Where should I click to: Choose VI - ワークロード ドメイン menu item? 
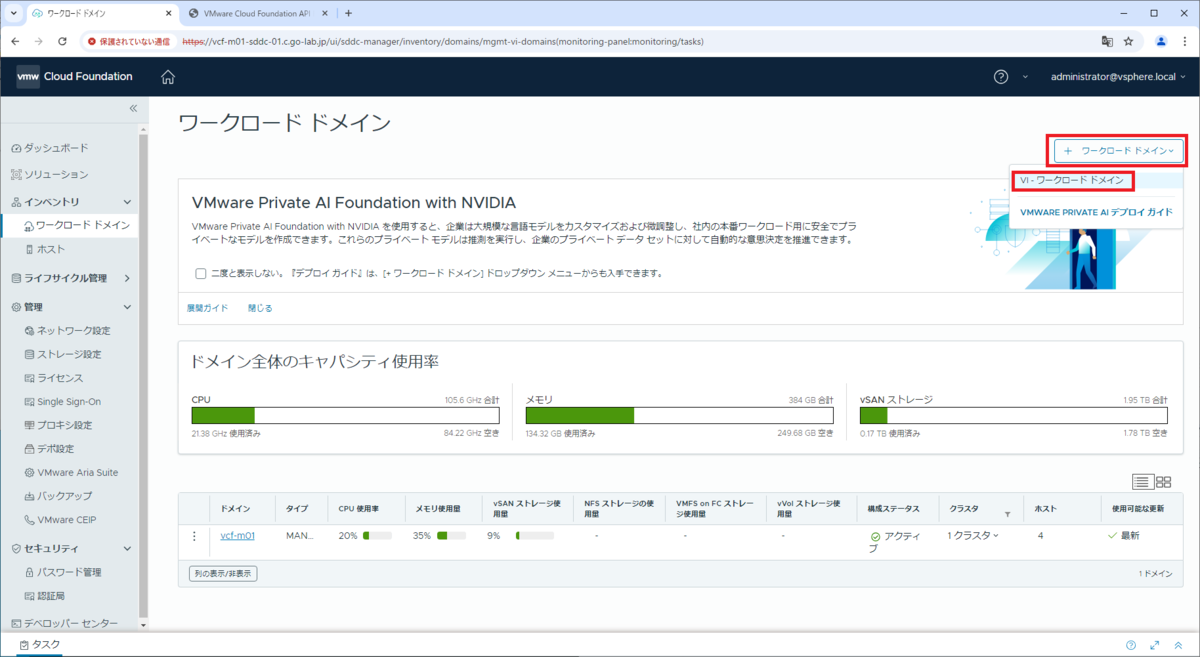click(x=1071, y=180)
